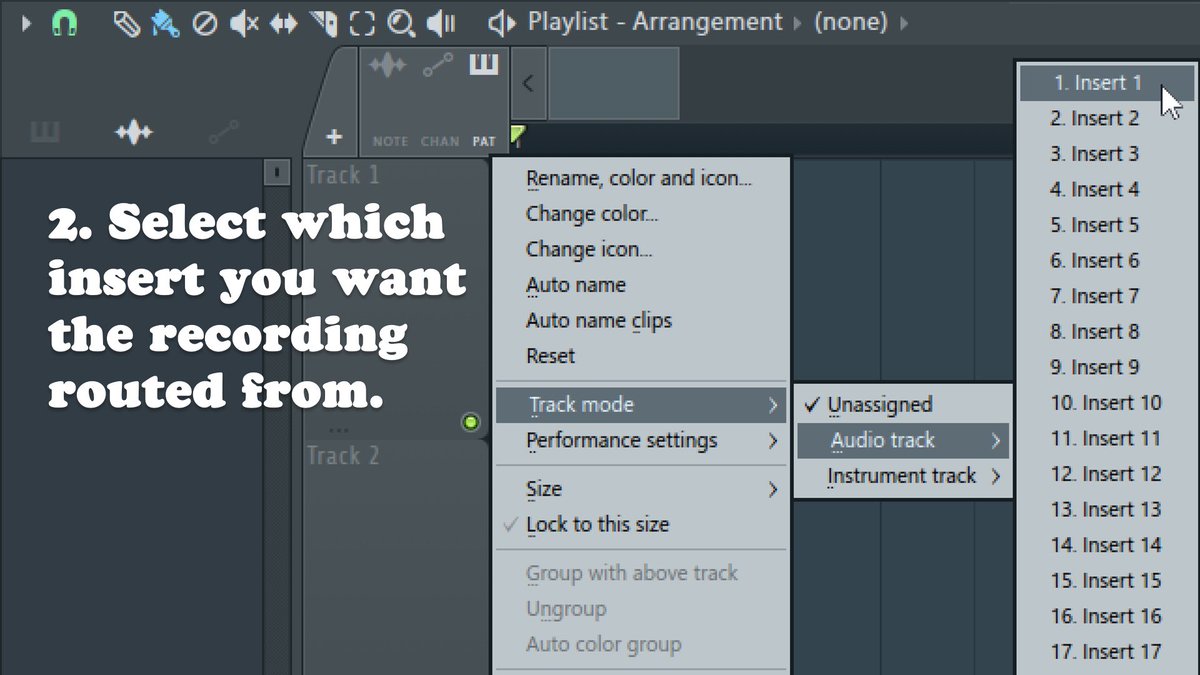1200x675 pixels.
Task: Expand the Instrument track submenu
Action: (x=903, y=476)
